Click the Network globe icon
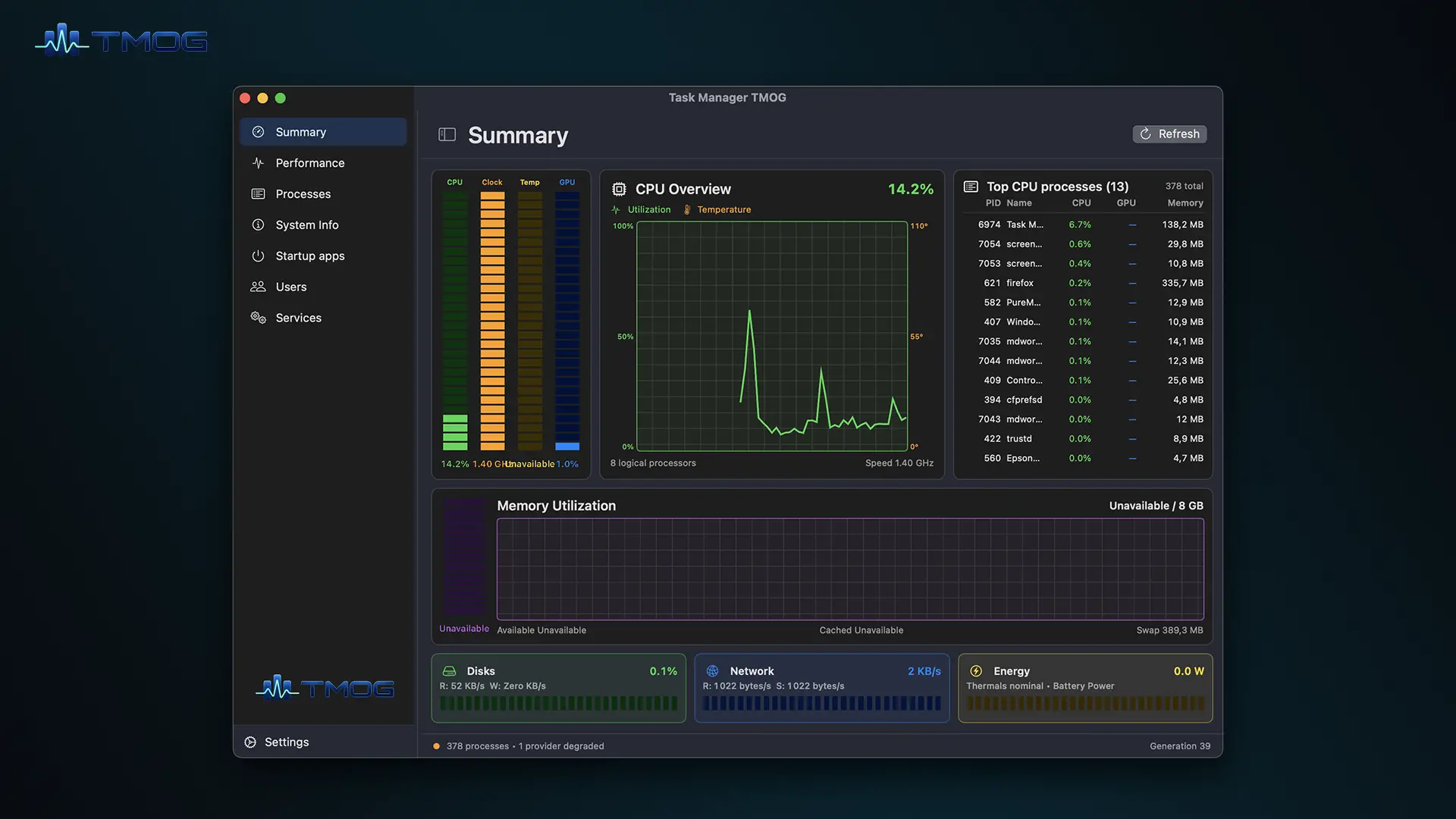Screen dimensions: 1456x819 (x=712, y=671)
